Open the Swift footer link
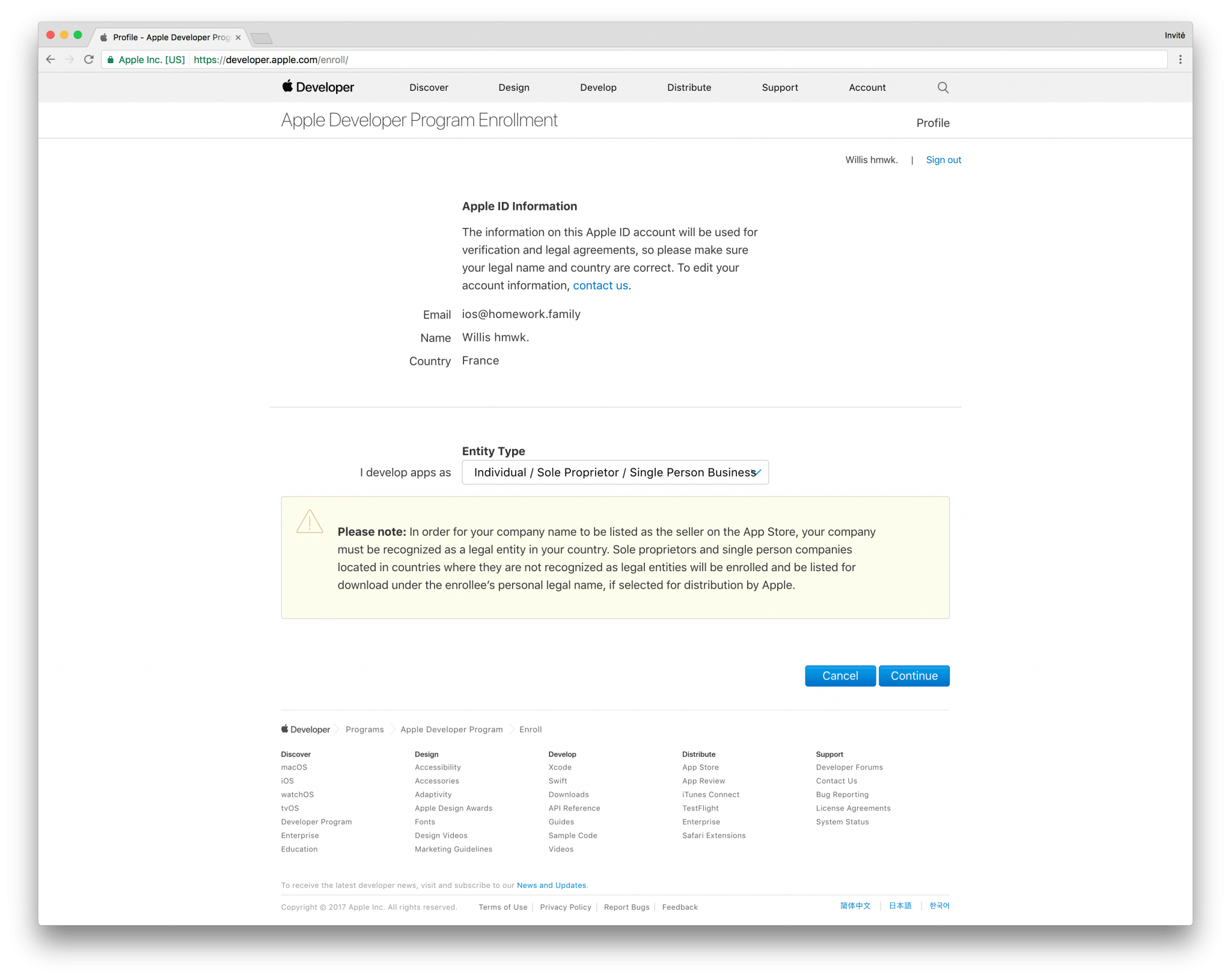 pos(557,781)
